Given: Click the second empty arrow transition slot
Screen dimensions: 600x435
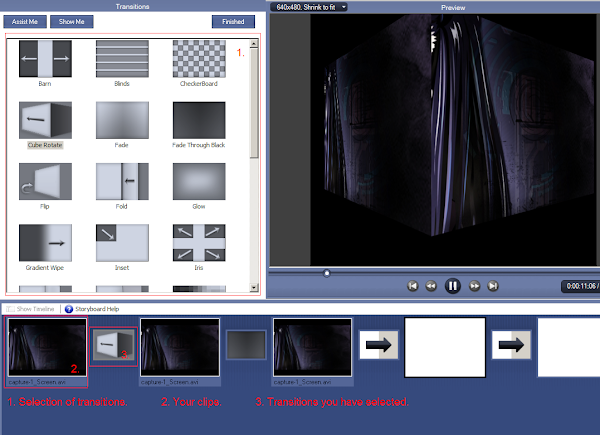Looking at the screenshot, I should [511, 345].
